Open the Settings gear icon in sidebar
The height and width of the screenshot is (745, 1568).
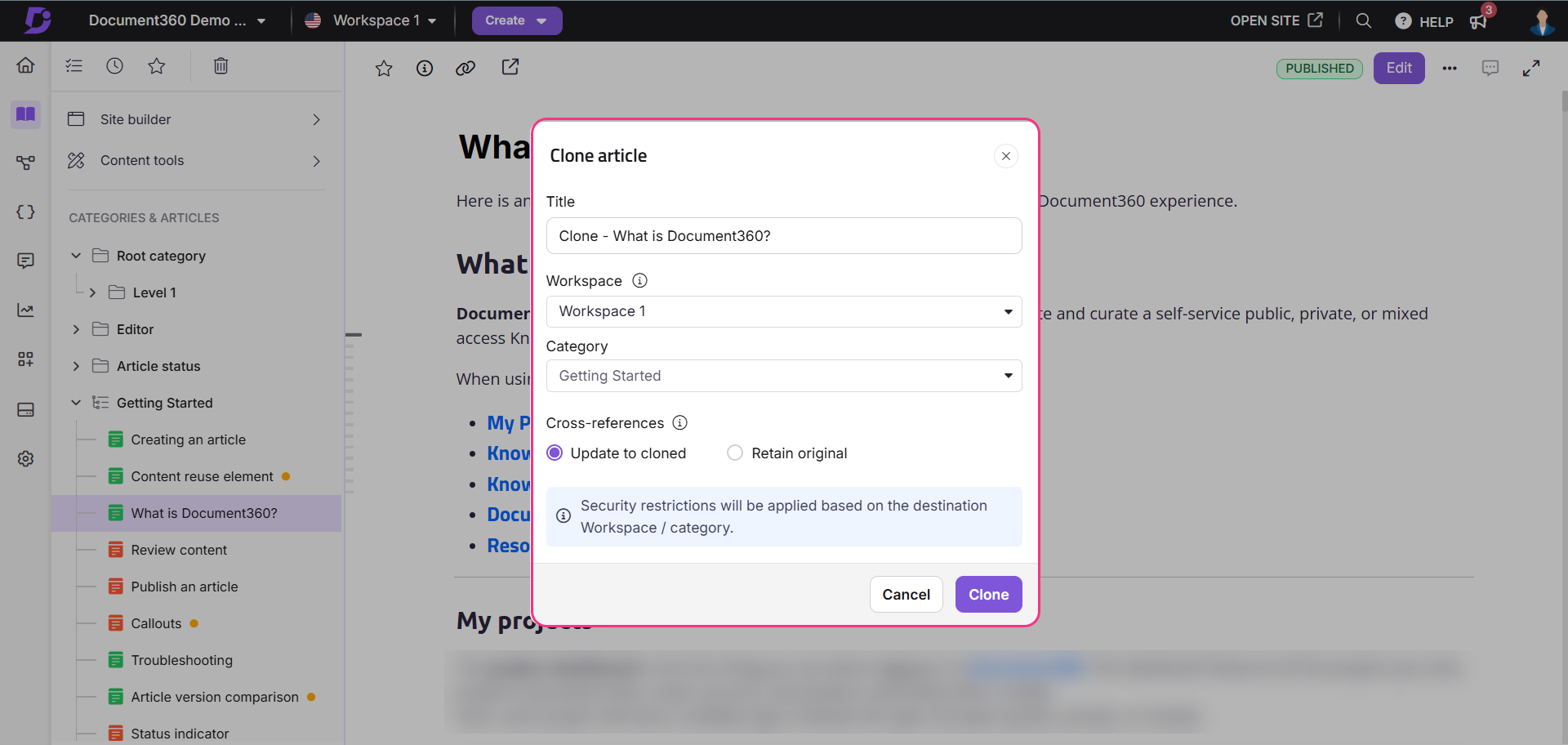tap(25, 458)
